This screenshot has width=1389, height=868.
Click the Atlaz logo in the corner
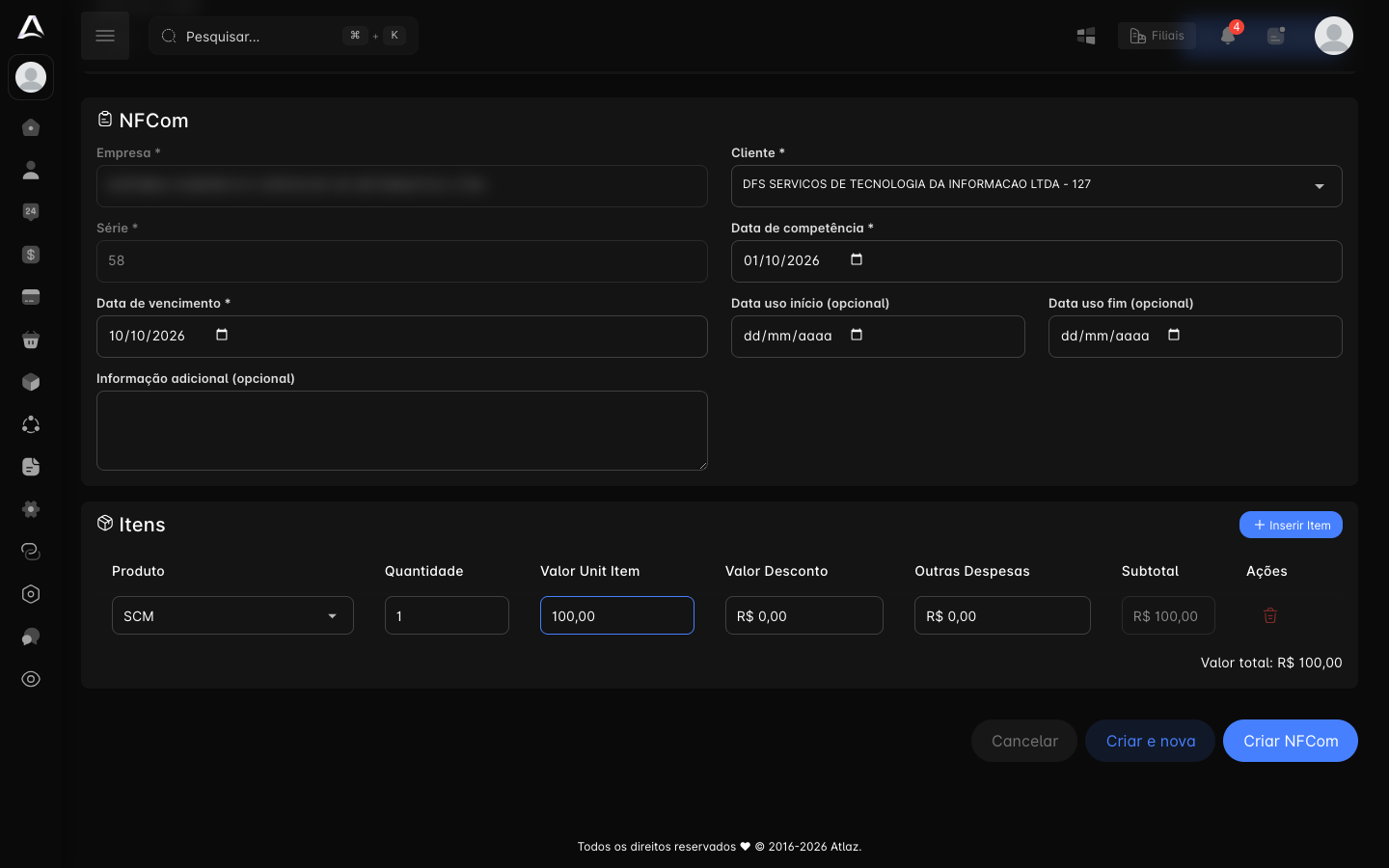pyautogui.click(x=31, y=27)
